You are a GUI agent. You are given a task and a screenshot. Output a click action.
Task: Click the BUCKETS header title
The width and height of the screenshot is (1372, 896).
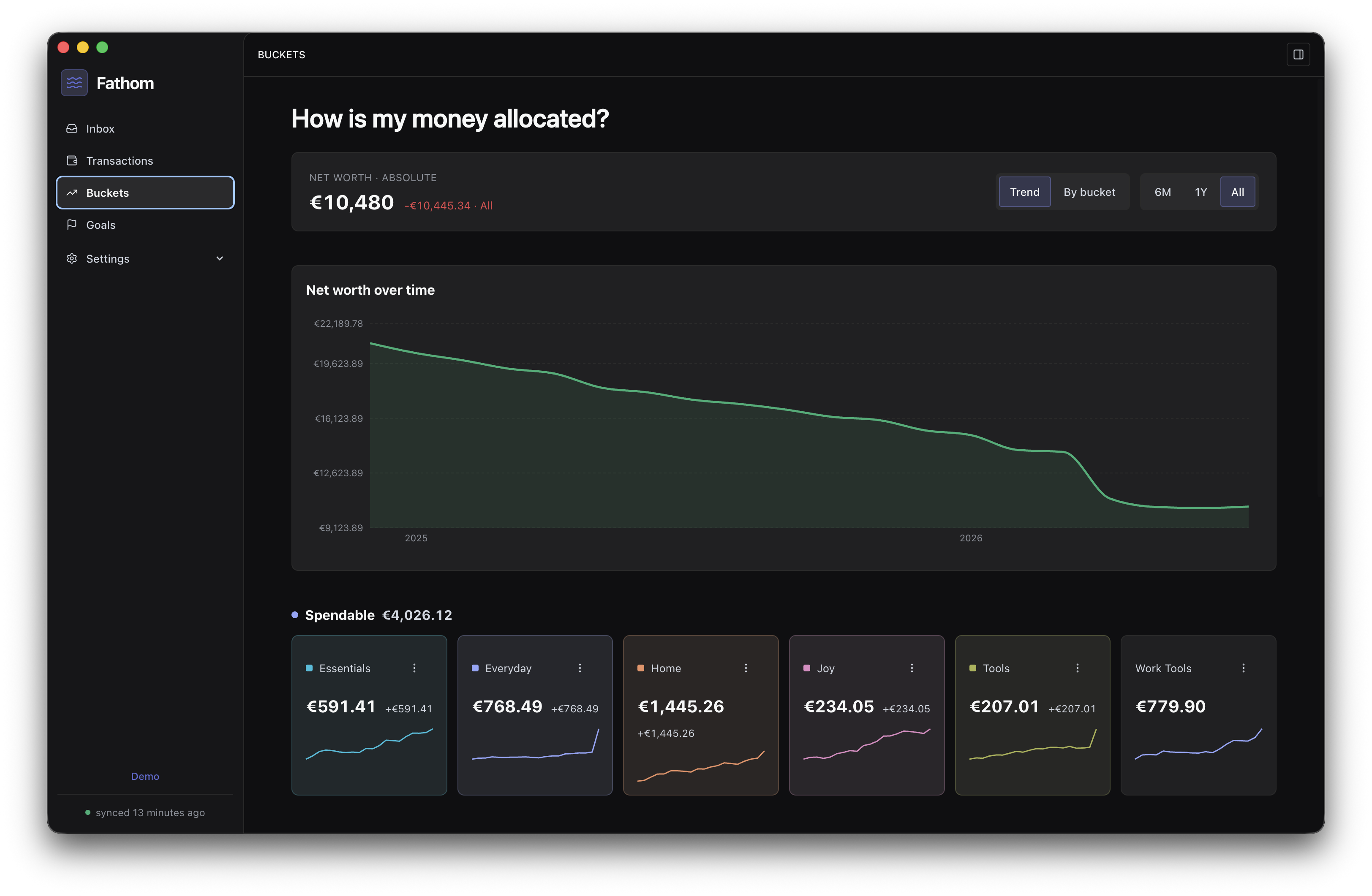281,55
